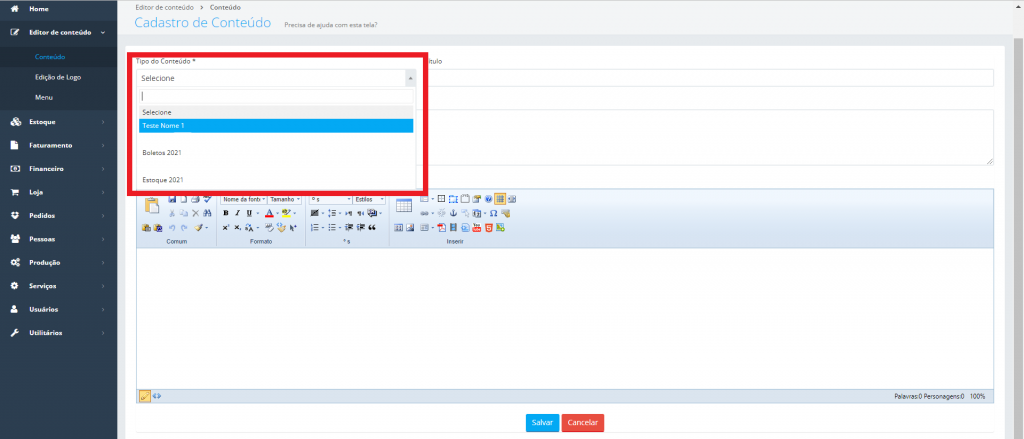Click the large Paste clipboard icon
1024x439 pixels.
(152, 205)
